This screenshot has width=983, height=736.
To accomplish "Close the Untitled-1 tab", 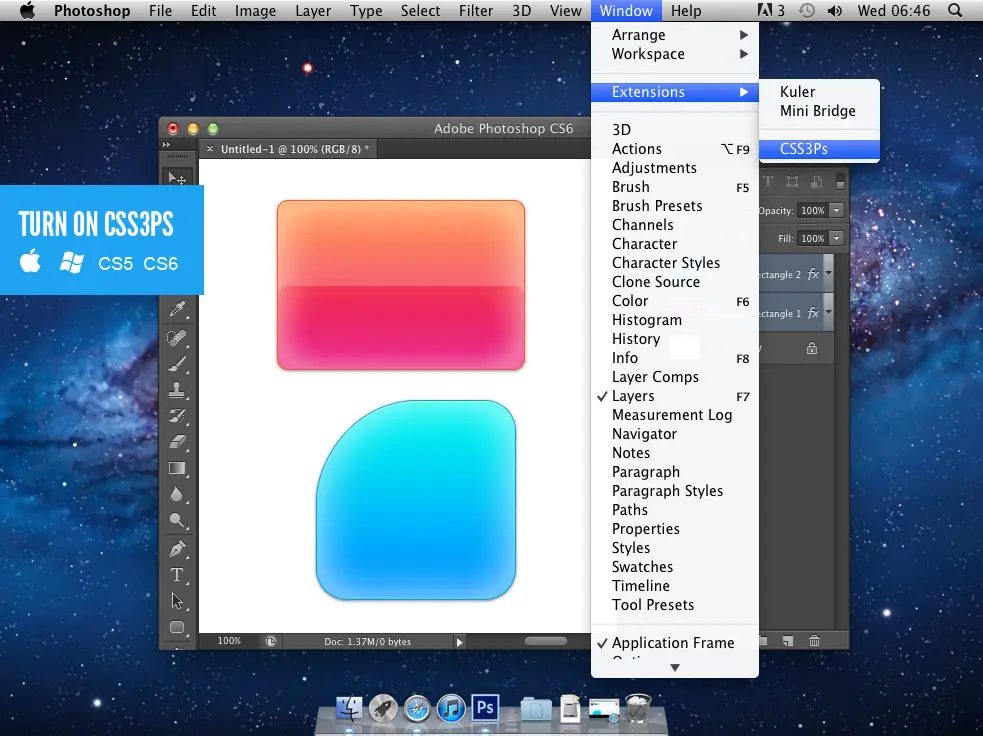I will (210, 149).
